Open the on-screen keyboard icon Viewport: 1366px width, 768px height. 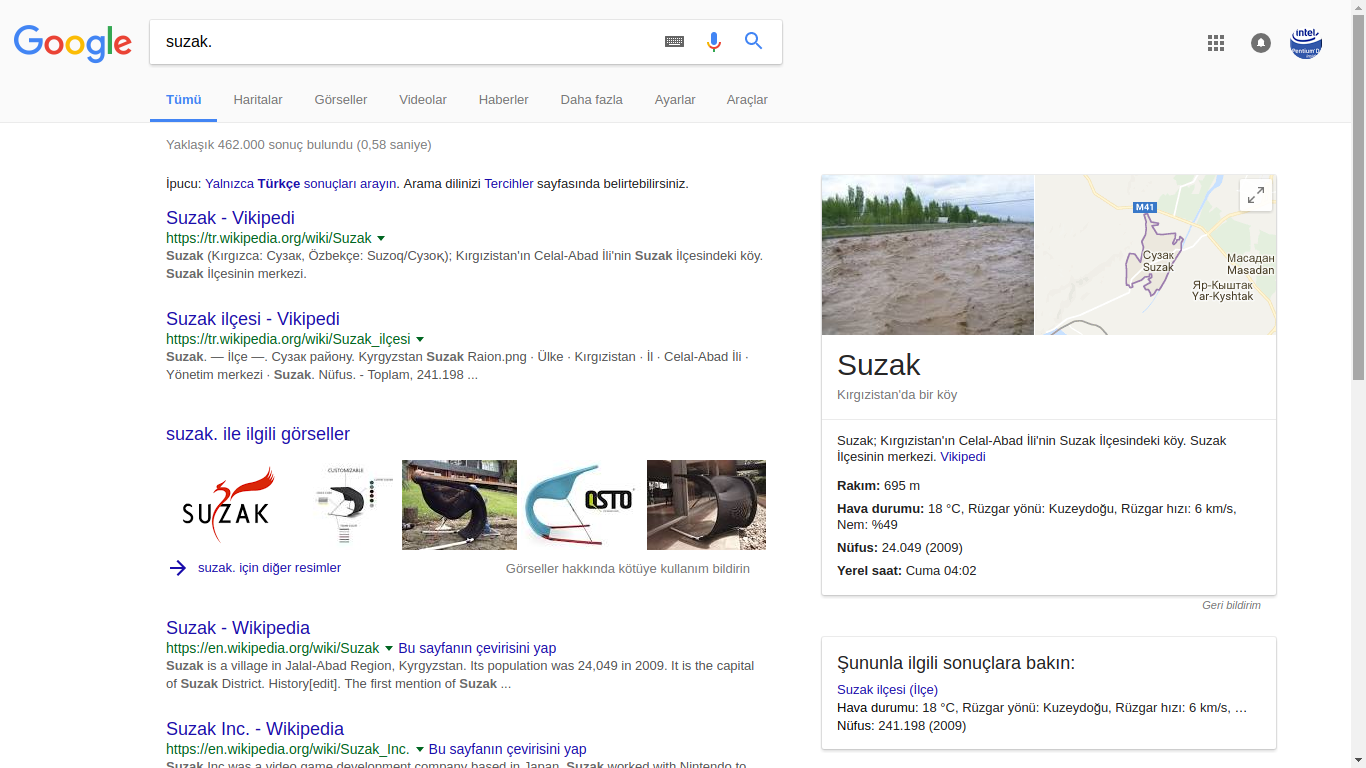pyautogui.click(x=675, y=41)
